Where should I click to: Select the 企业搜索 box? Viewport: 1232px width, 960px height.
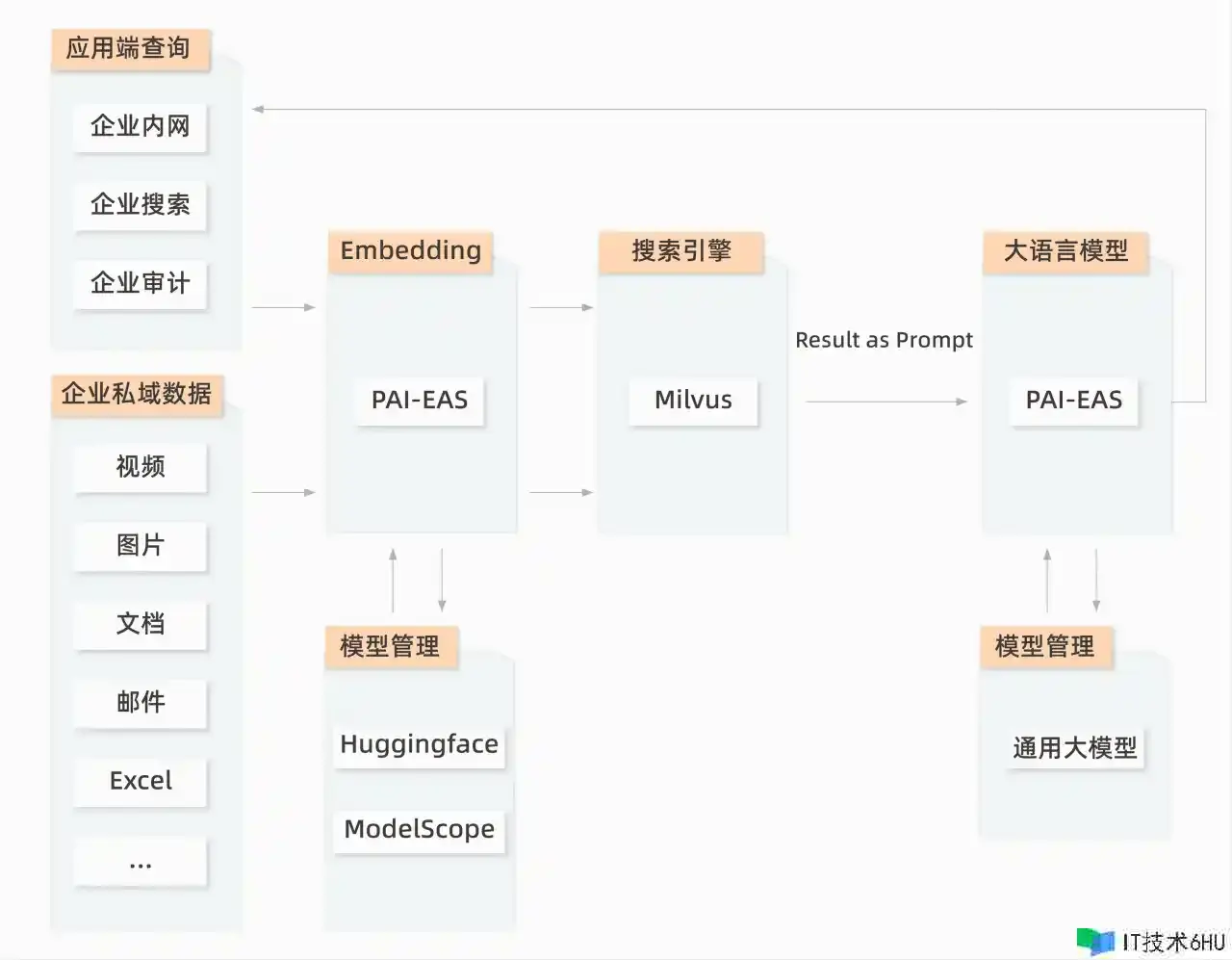(x=141, y=204)
